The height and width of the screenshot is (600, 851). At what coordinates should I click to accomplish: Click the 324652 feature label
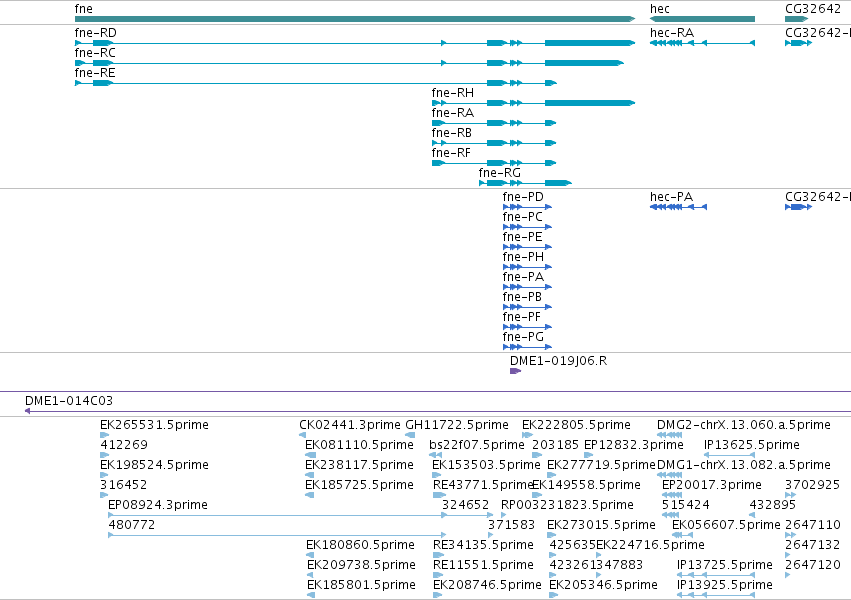465,505
